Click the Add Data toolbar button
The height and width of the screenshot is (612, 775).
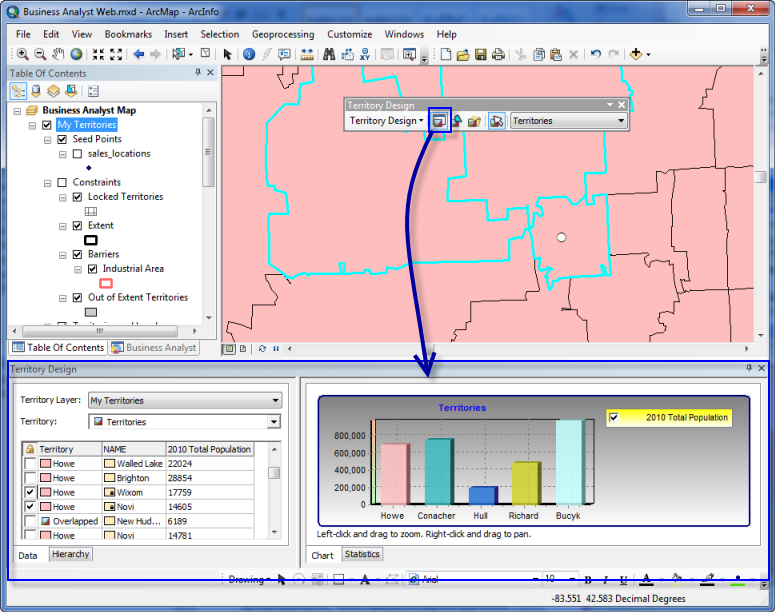click(636, 54)
